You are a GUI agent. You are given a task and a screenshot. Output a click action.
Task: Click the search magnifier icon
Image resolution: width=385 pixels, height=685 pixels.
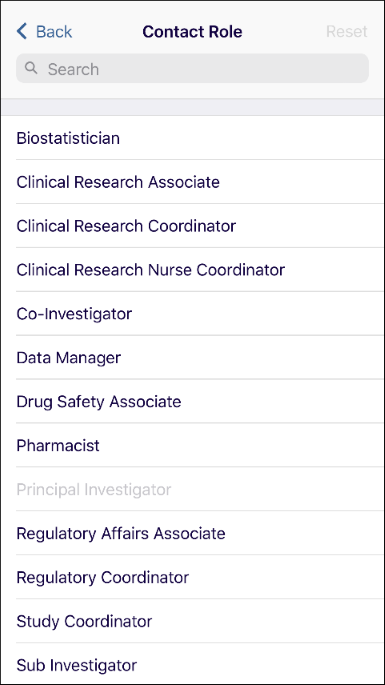(31, 68)
